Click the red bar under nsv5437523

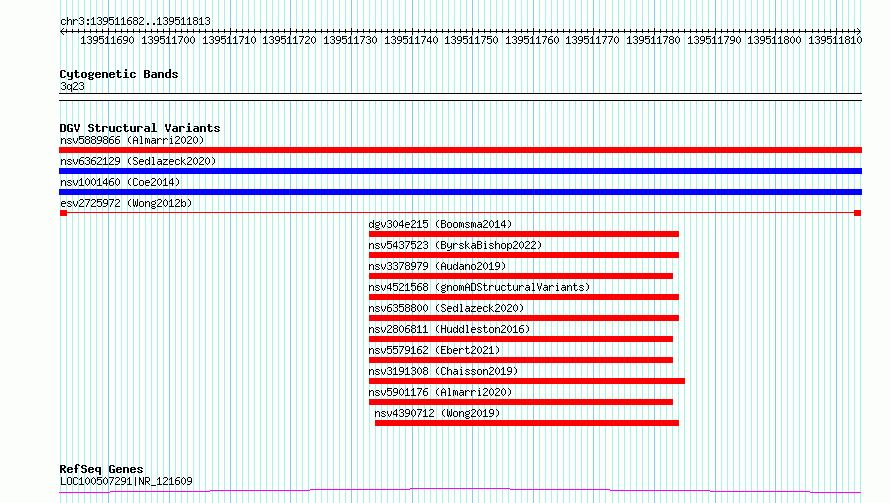click(523, 255)
